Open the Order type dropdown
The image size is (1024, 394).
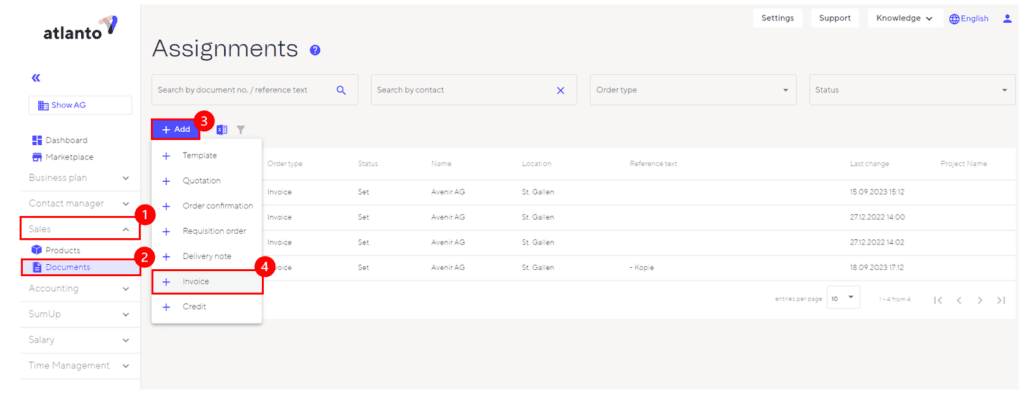coord(693,90)
